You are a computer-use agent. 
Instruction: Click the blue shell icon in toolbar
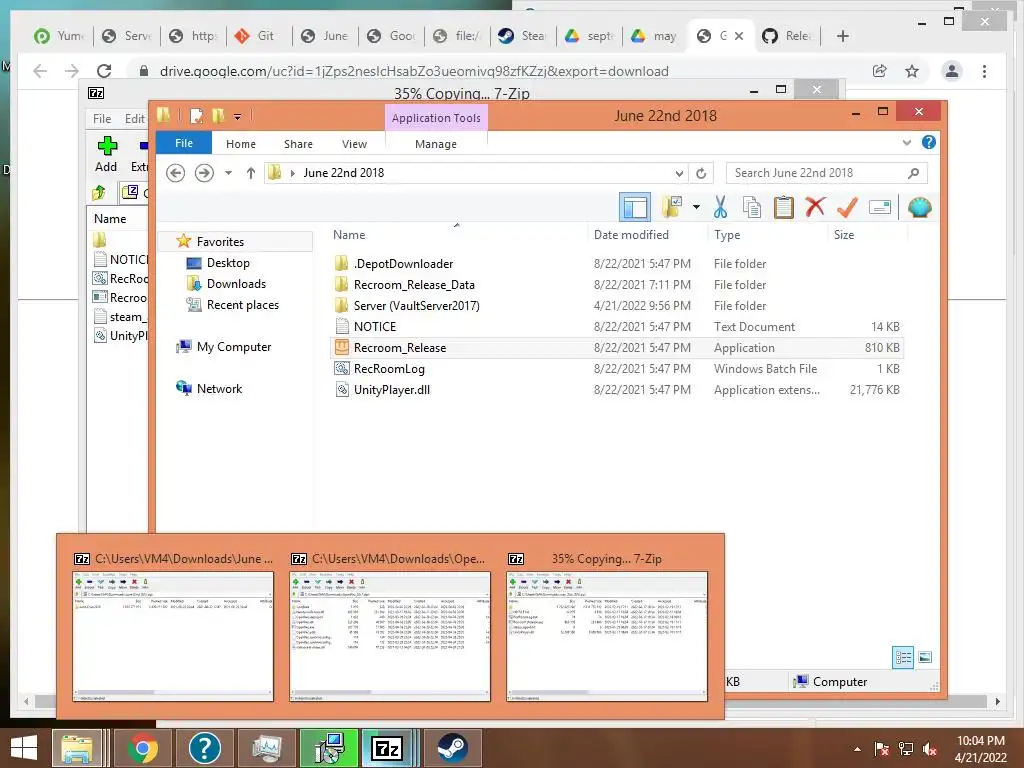(x=920, y=208)
